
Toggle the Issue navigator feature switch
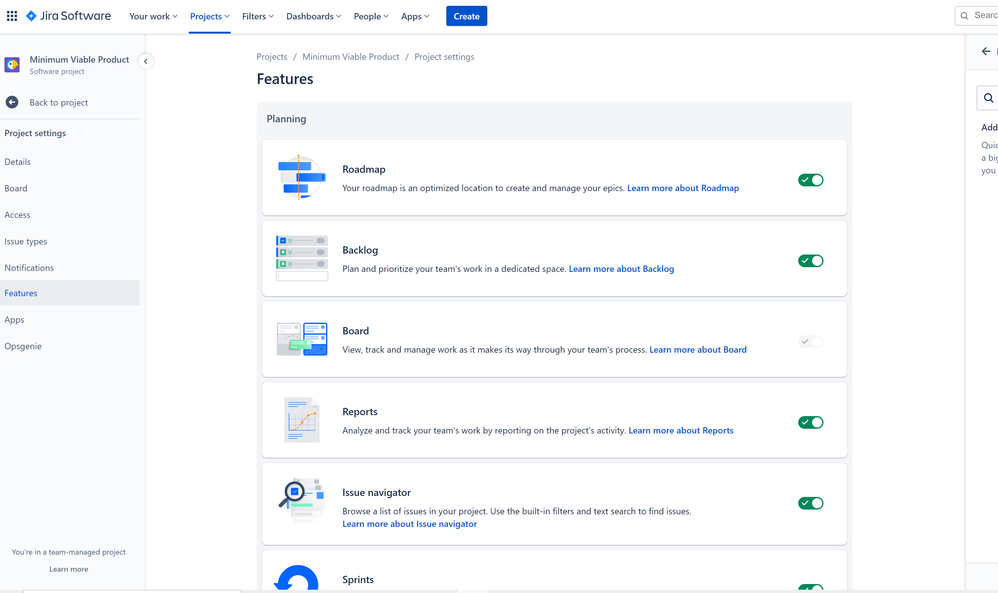tap(811, 503)
